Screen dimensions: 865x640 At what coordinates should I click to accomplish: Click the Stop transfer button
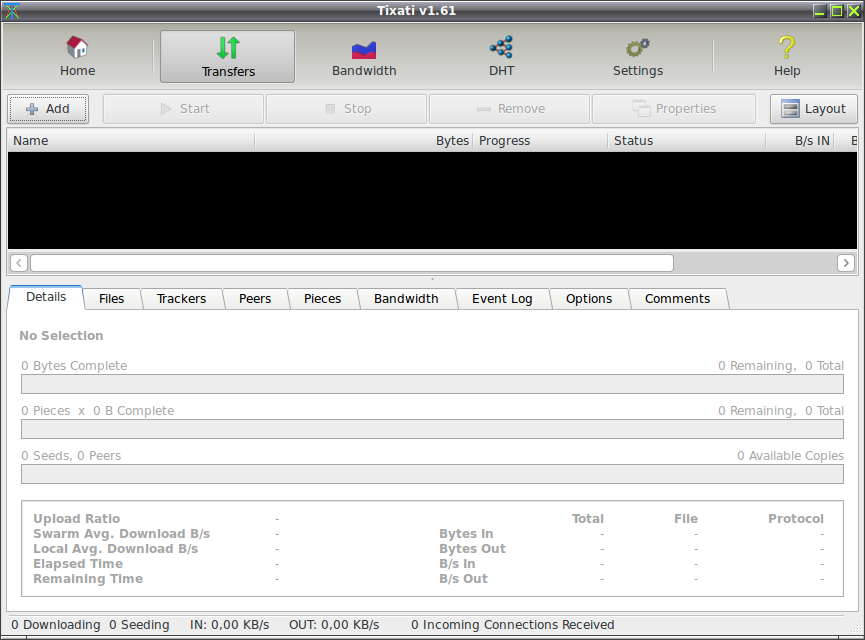tap(346, 109)
